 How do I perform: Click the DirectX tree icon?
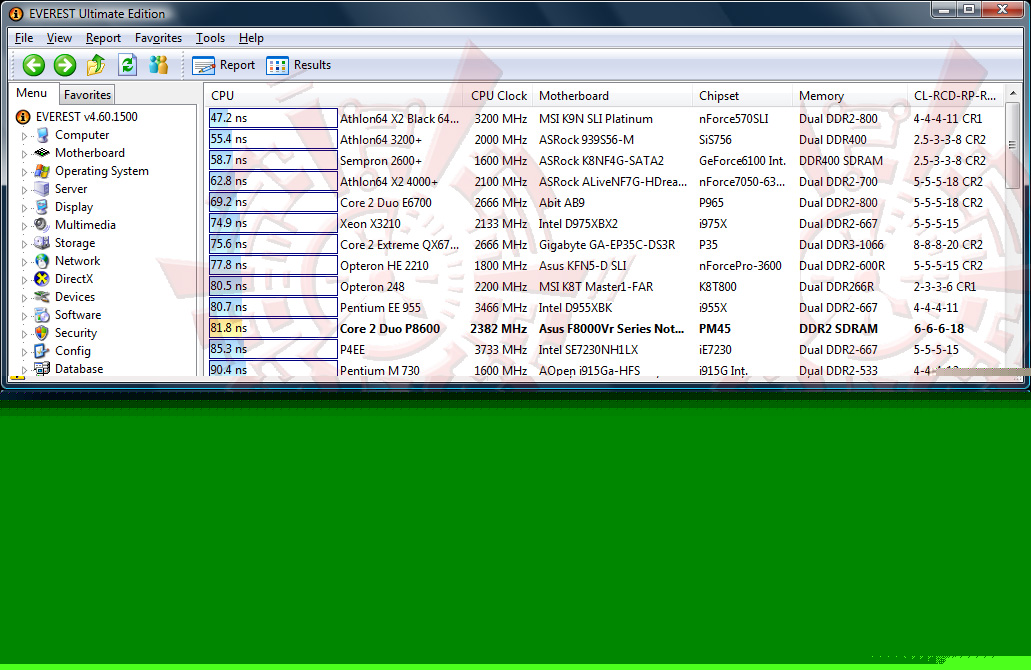click(42, 279)
